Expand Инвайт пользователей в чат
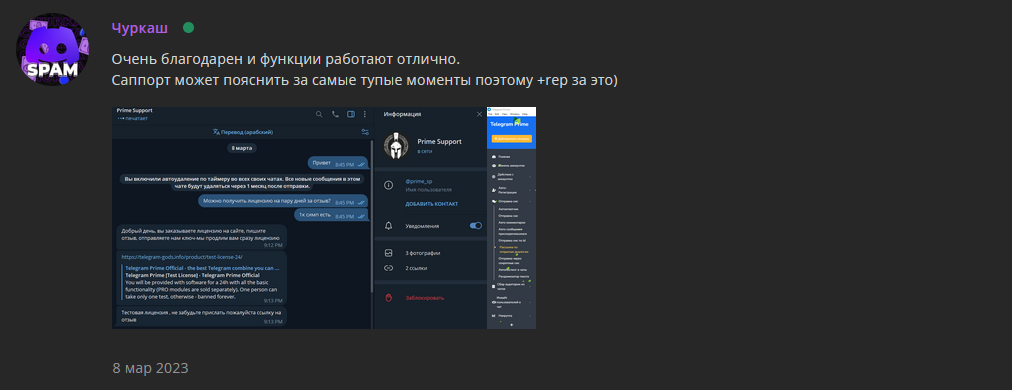 pyautogui.click(x=511, y=302)
